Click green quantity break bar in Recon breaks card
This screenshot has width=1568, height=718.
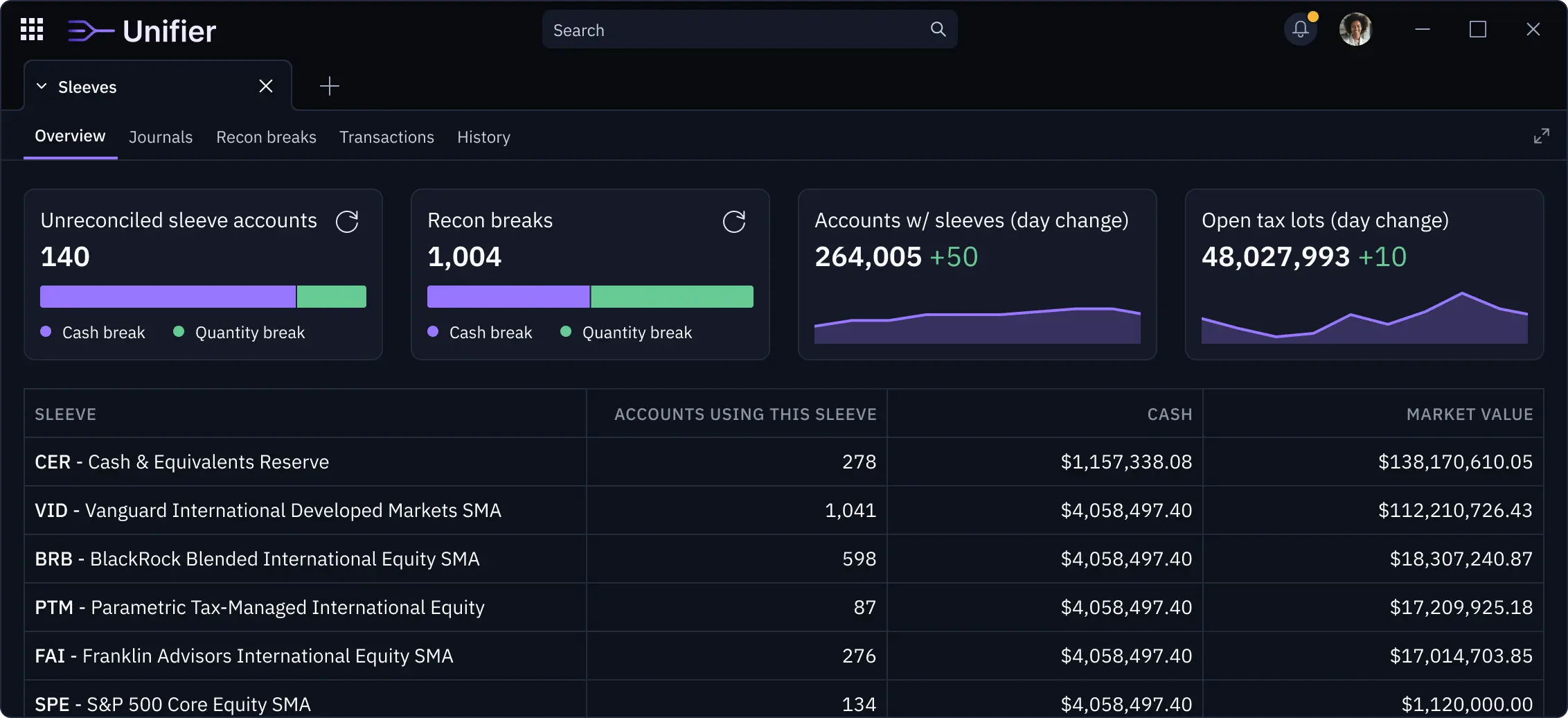[x=672, y=297]
